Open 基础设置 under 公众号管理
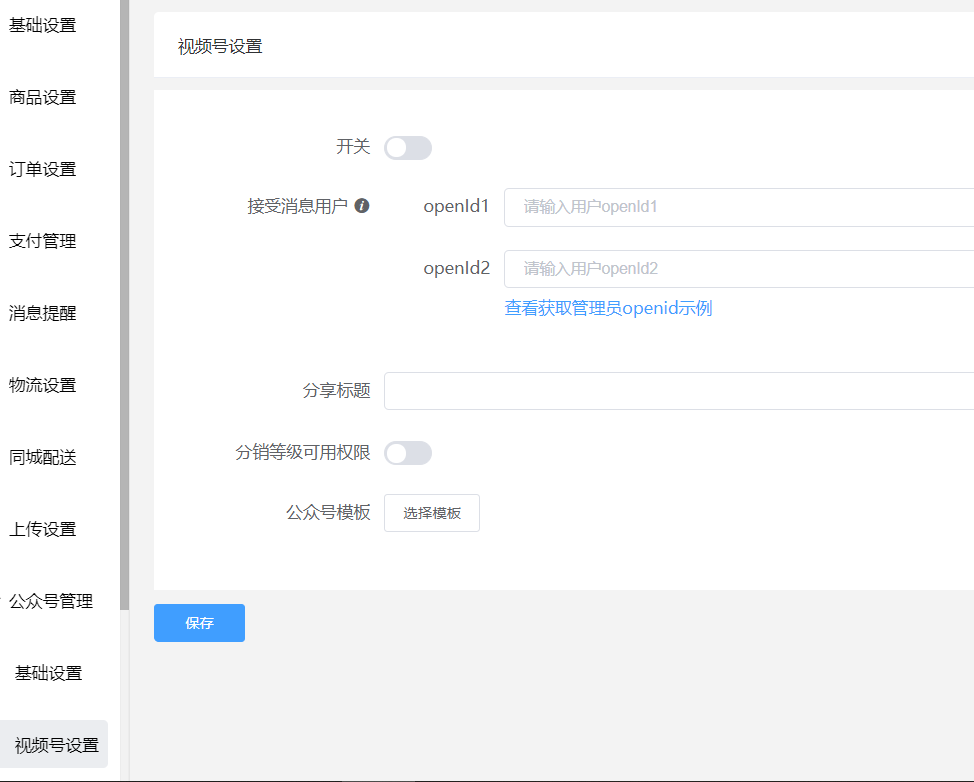974x782 pixels. click(x=48, y=673)
